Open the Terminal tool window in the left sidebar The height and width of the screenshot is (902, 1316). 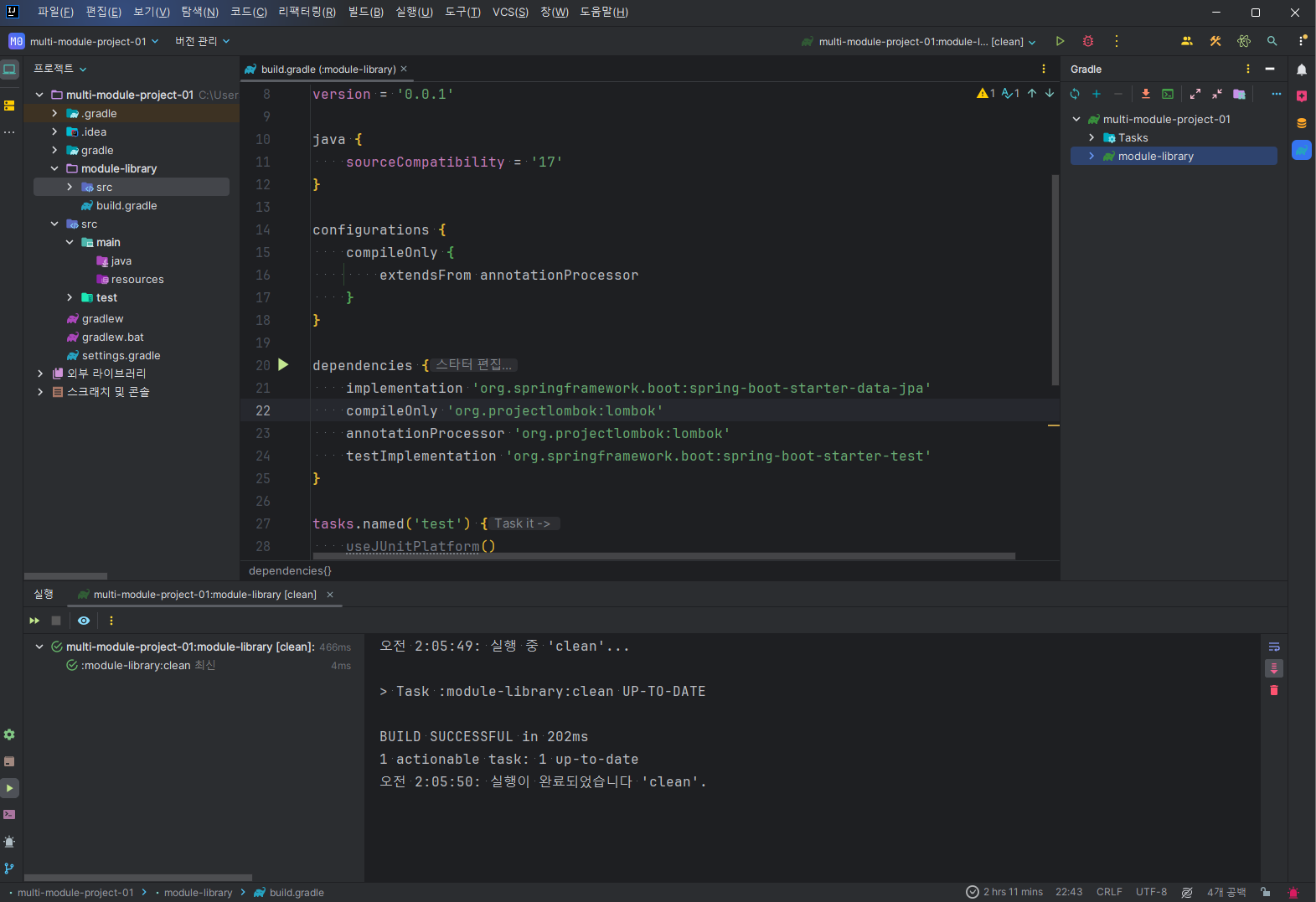[9, 814]
